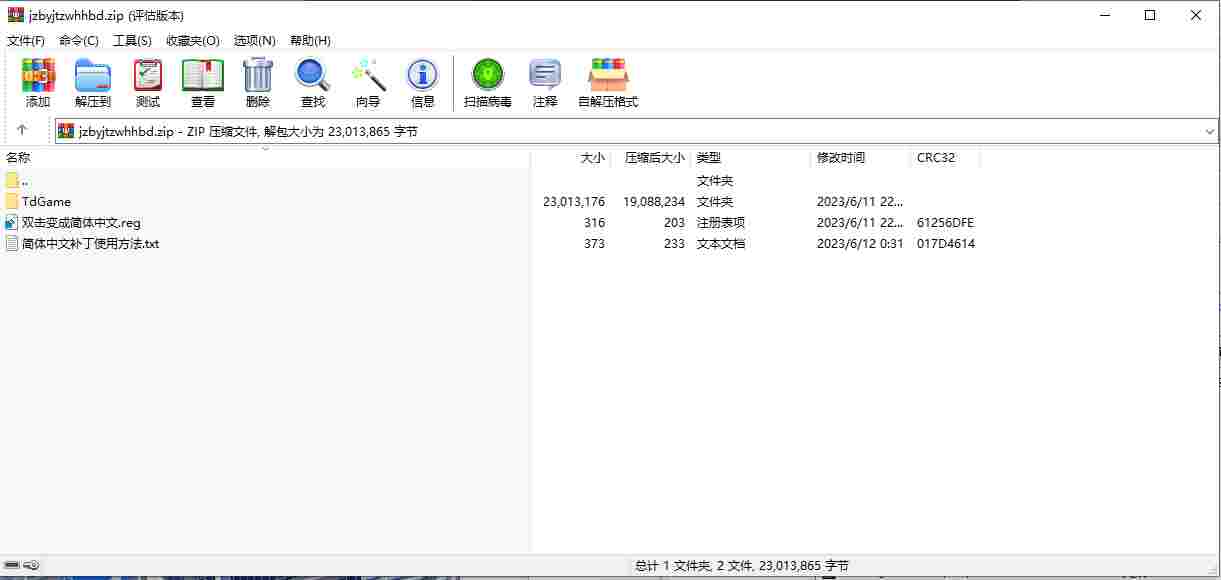The image size is (1221, 580).
Task: Minimize the WinRAR window
Action: [x=1105, y=15]
